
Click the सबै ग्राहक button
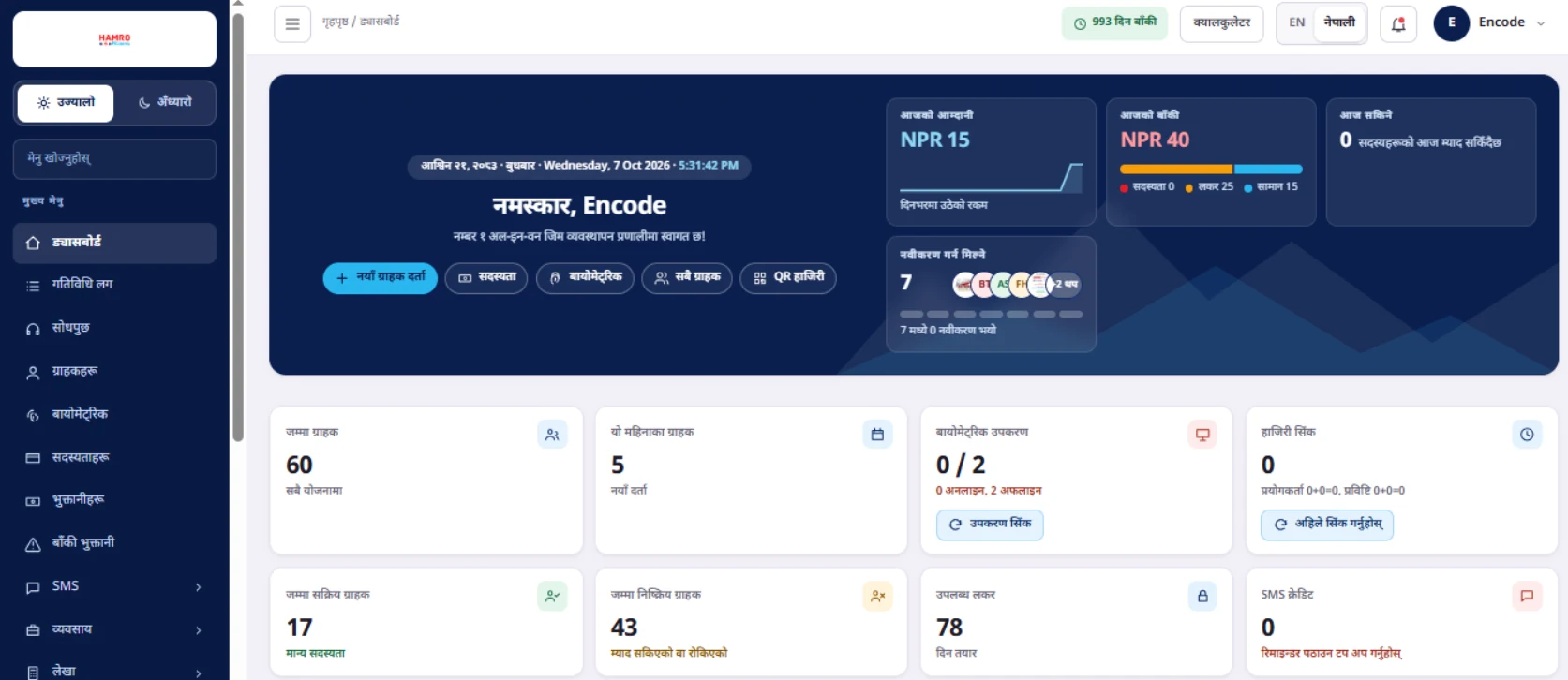687,278
